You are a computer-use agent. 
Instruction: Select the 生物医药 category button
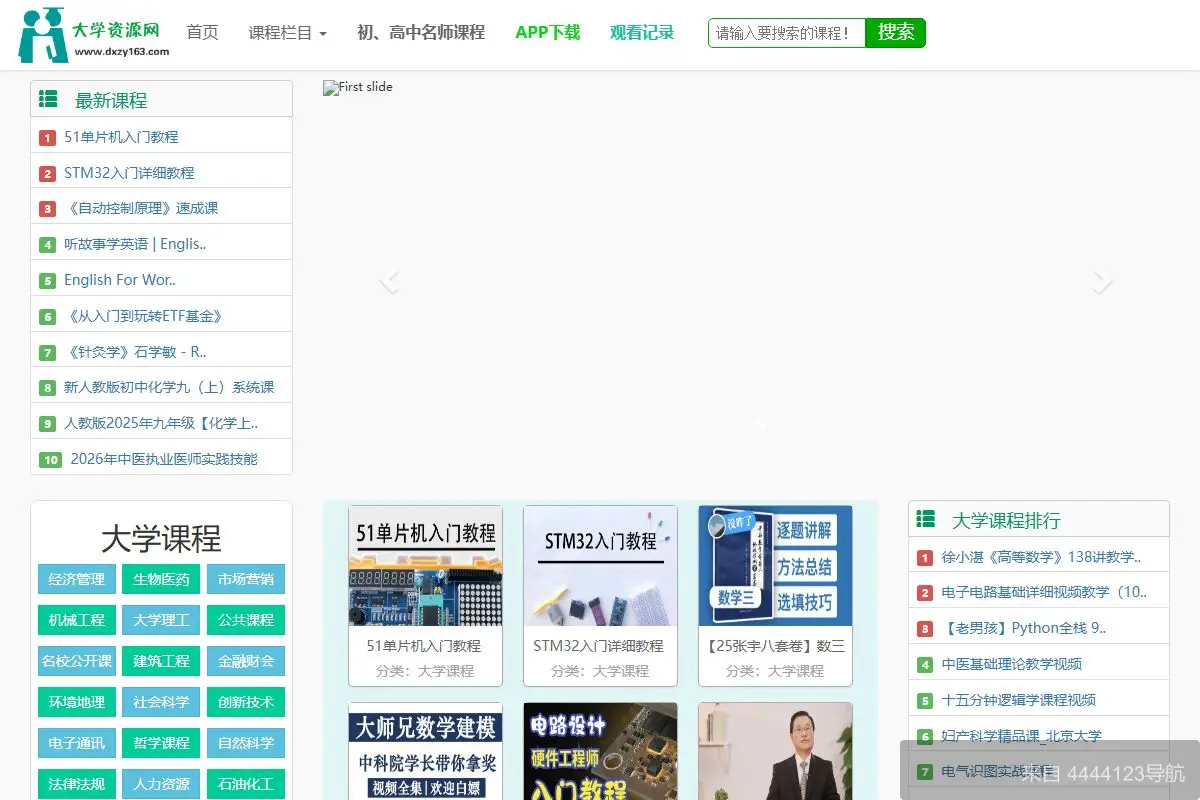click(x=160, y=578)
